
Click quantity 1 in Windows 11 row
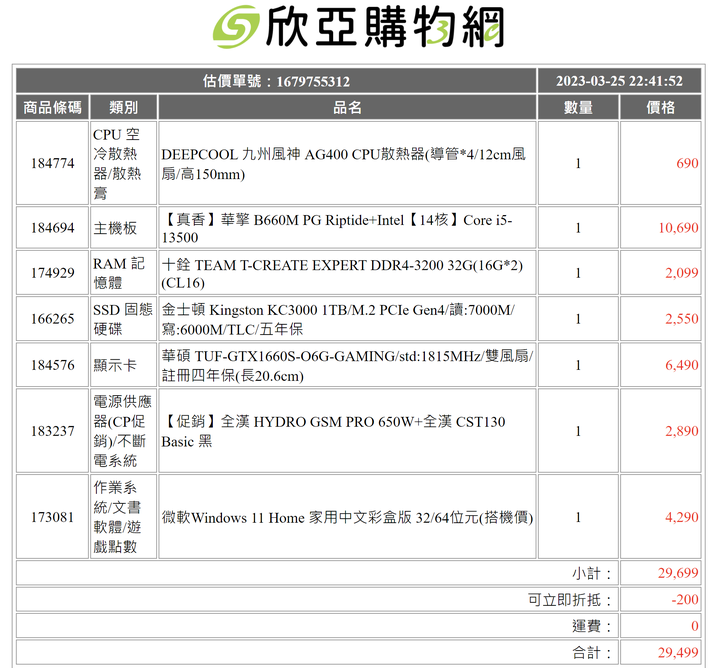[578, 517]
